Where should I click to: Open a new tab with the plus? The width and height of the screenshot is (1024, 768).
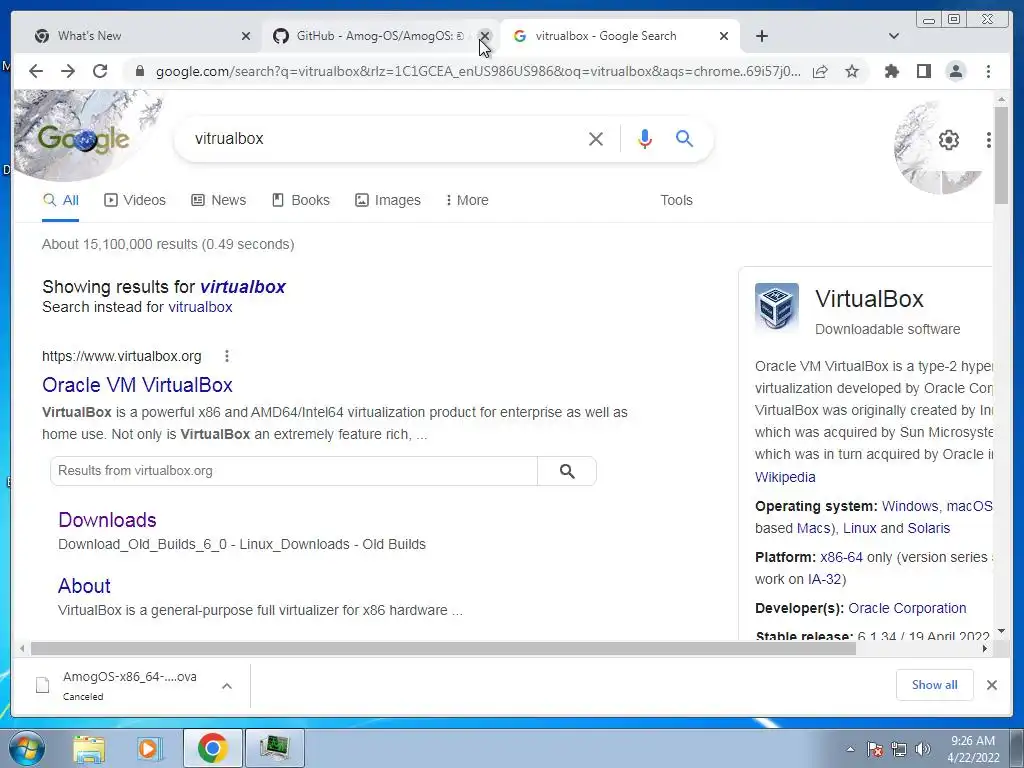coord(761,36)
